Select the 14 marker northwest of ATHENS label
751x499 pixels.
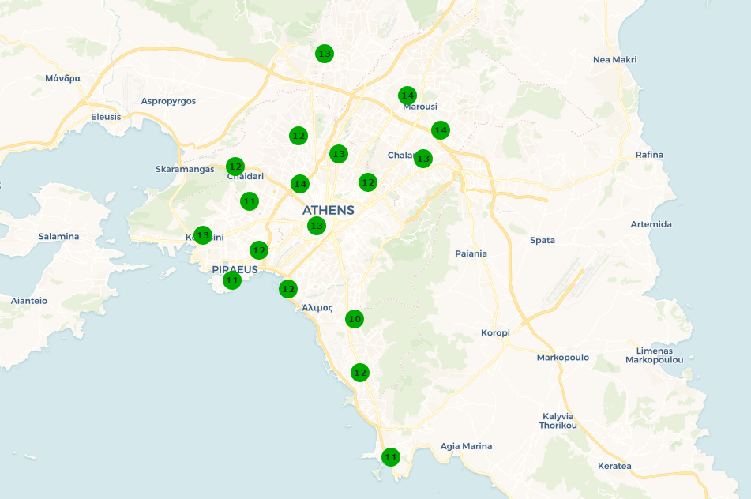click(300, 183)
